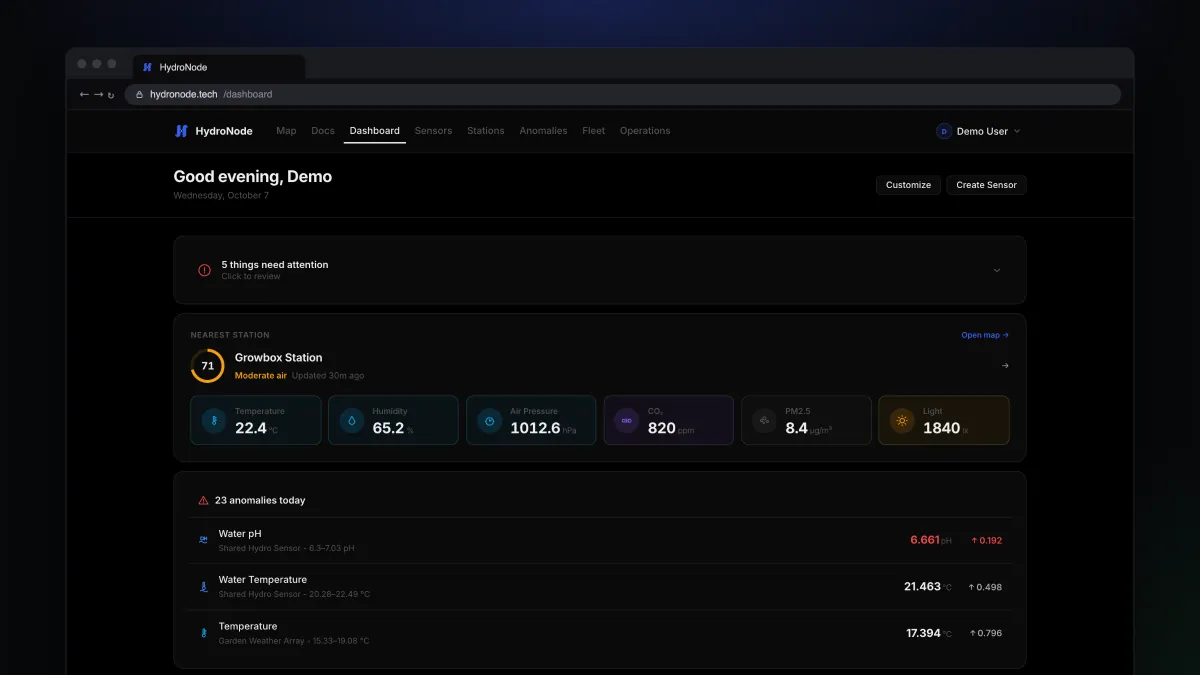This screenshot has width=1200, height=675.
Task: Click the Air Pressure 1012.6 reading
Action: click(x=535, y=428)
